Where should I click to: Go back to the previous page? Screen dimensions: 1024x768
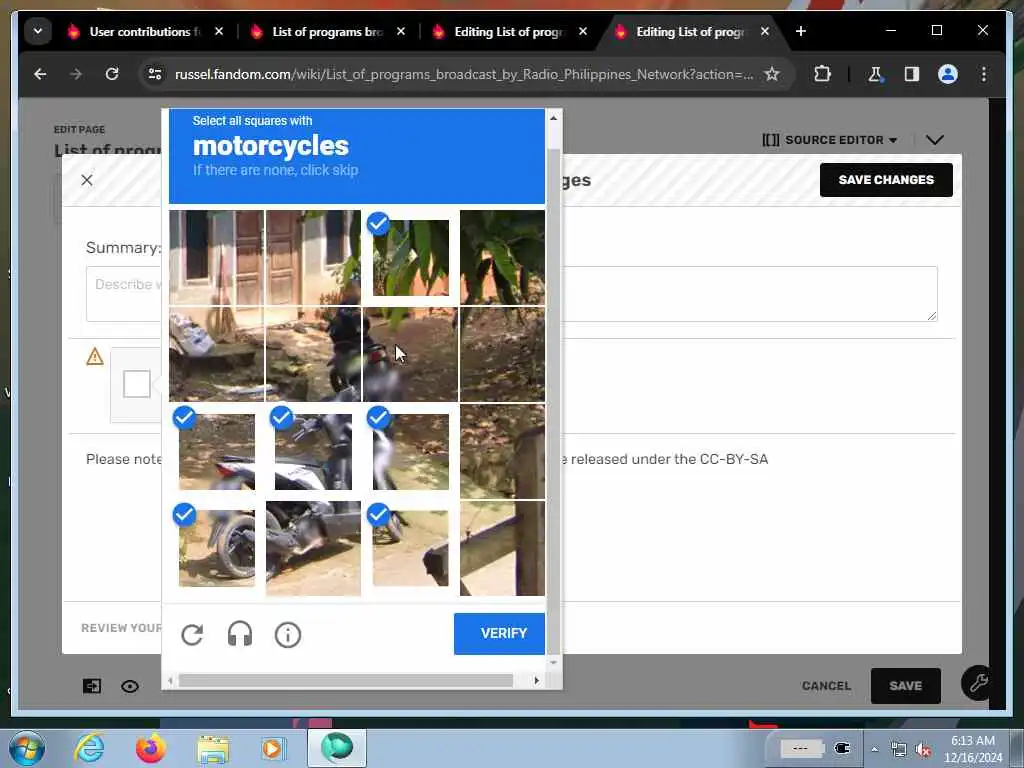click(40, 74)
